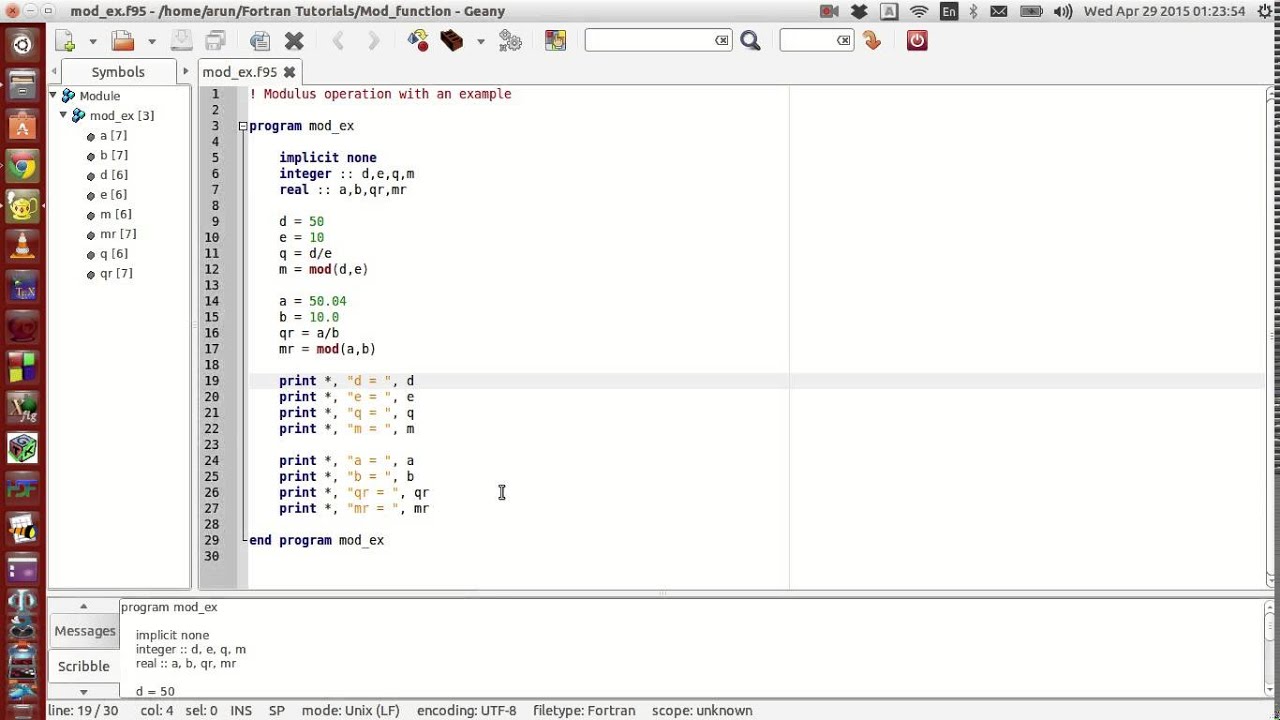1280x720 pixels.
Task: Open the new-file template dropdown arrow
Action: pos(93,41)
